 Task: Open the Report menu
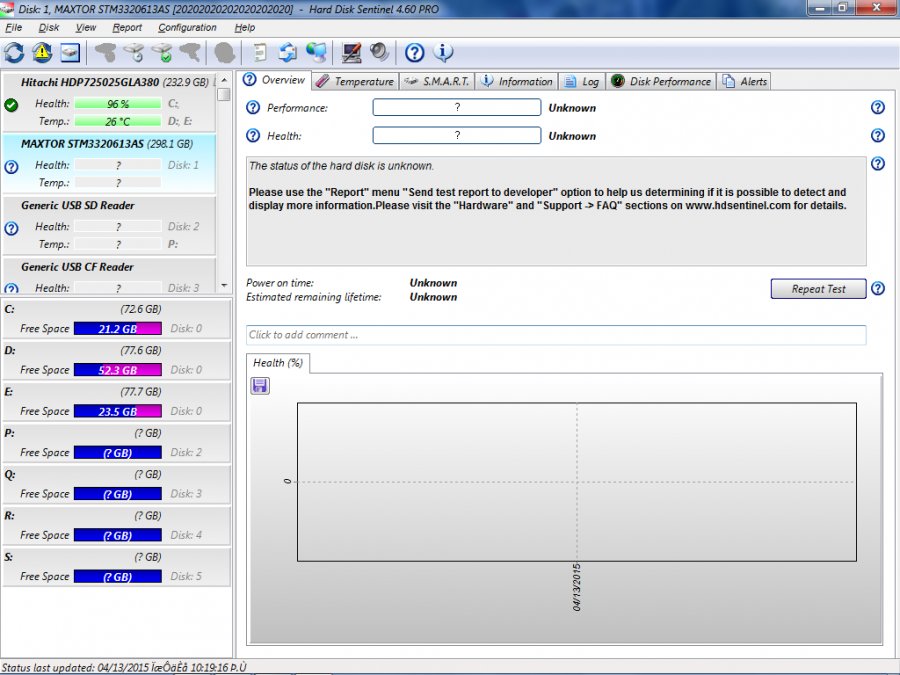[127, 28]
